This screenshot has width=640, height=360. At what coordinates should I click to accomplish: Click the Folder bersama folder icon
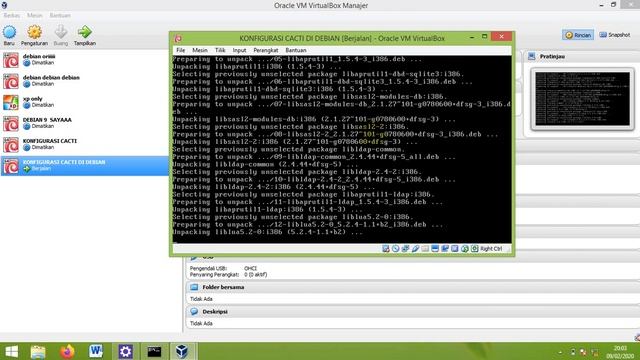coord(194,287)
